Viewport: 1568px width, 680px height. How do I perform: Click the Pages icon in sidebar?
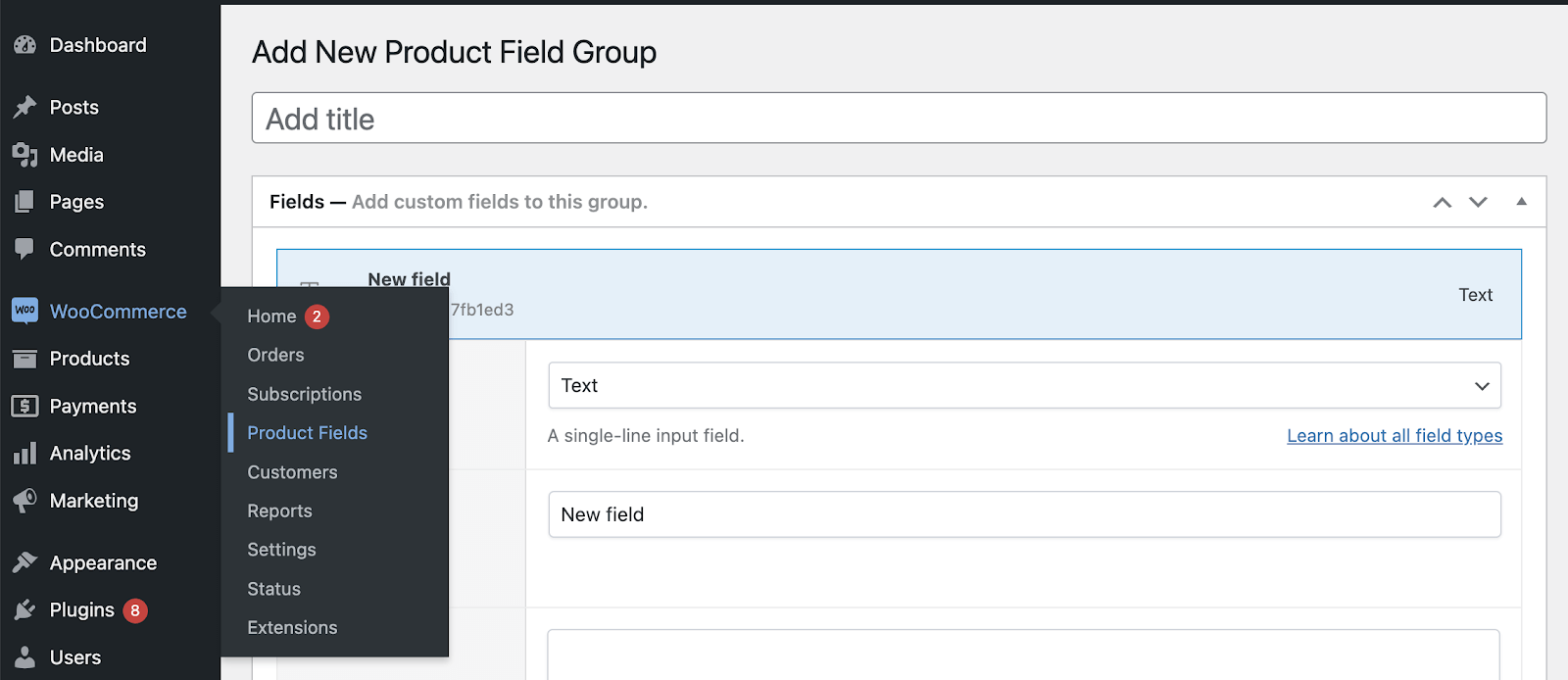tap(24, 202)
